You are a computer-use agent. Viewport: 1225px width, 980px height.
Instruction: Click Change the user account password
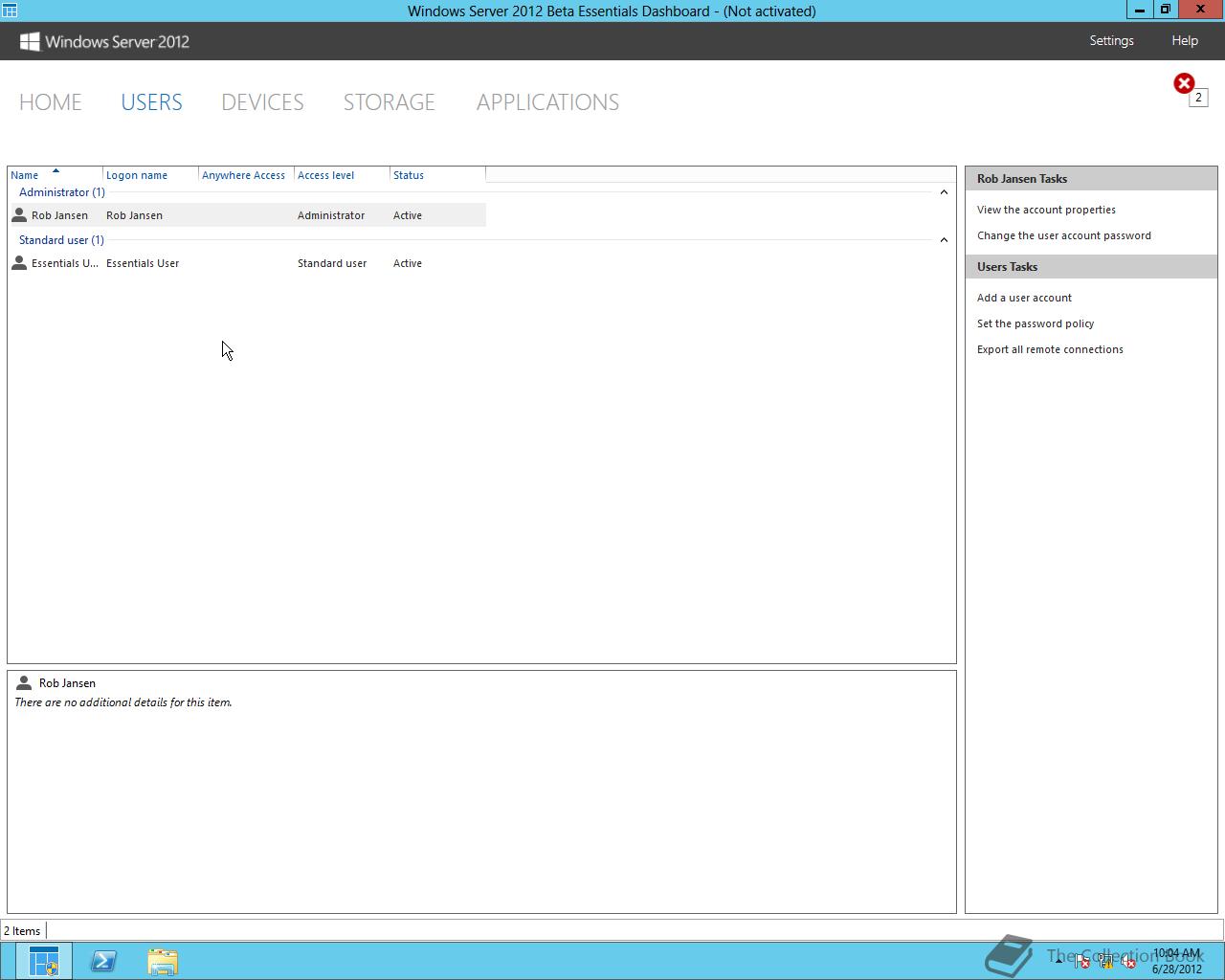[1064, 235]
